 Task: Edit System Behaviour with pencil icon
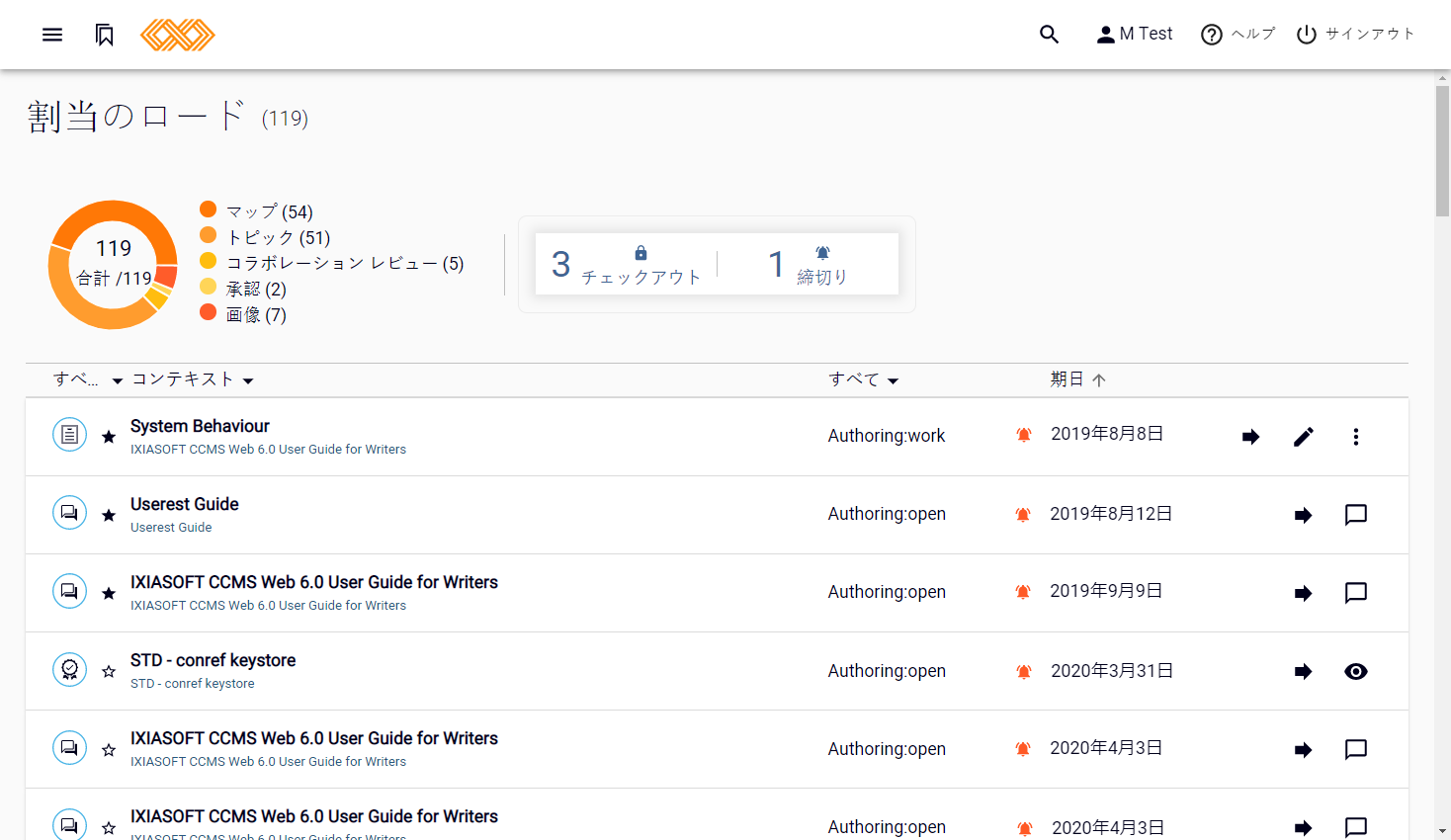(1304, 437)
